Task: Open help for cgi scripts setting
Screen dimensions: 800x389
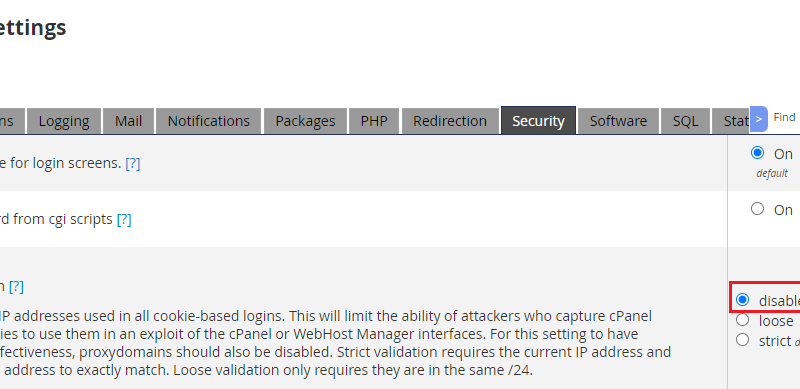Action: [124, 220]
